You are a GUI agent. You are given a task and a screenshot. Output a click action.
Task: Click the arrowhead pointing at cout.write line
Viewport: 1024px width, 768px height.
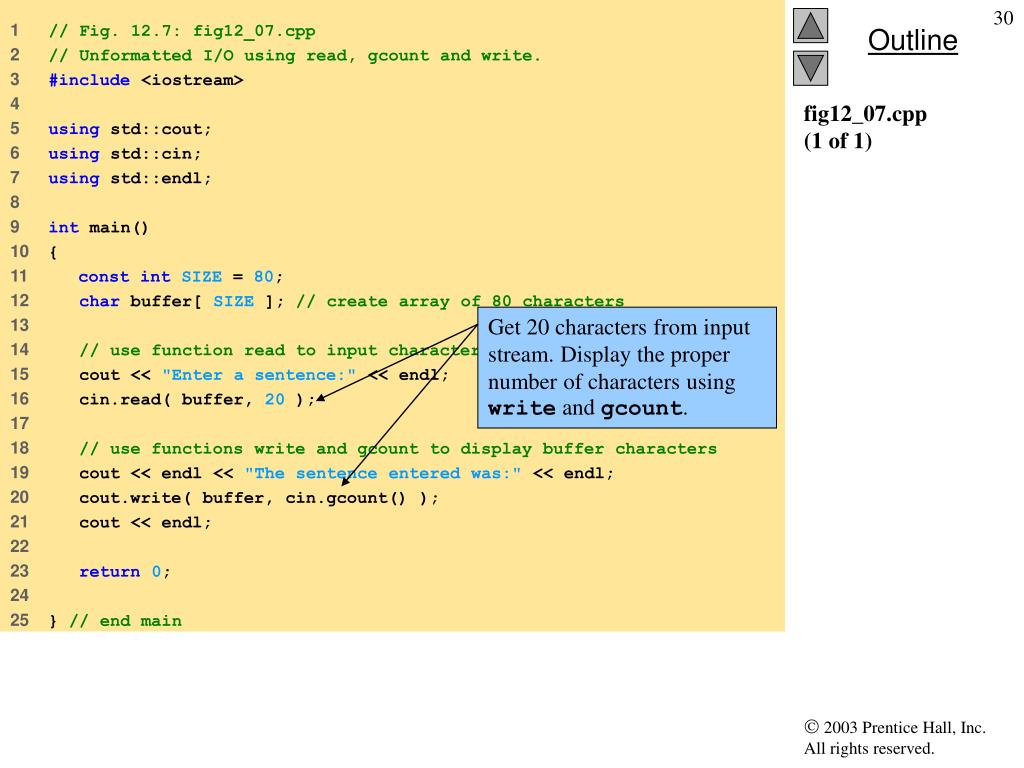346,487
